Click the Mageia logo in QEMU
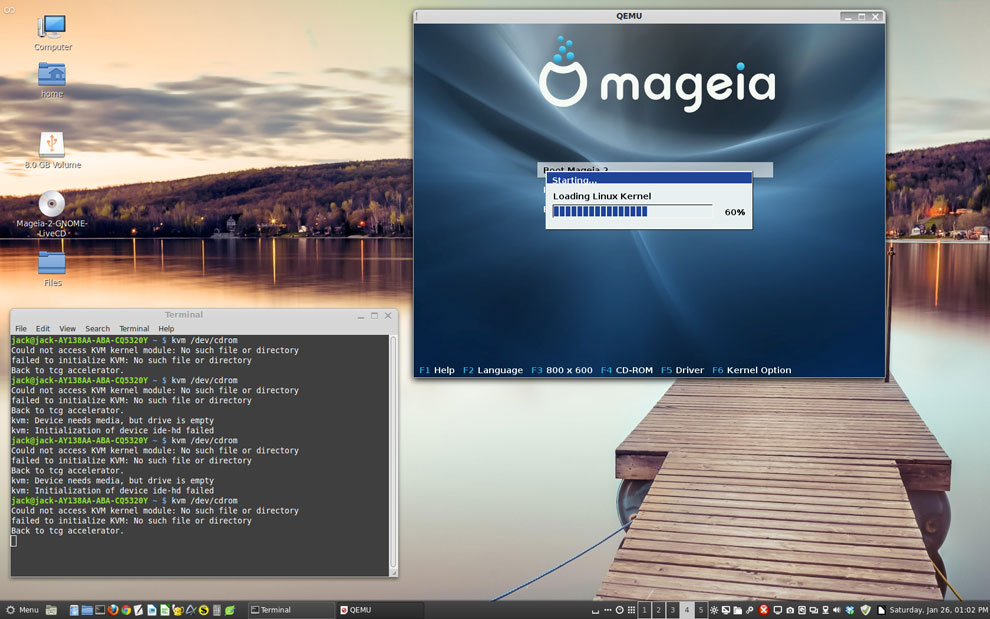 [657, 75]
